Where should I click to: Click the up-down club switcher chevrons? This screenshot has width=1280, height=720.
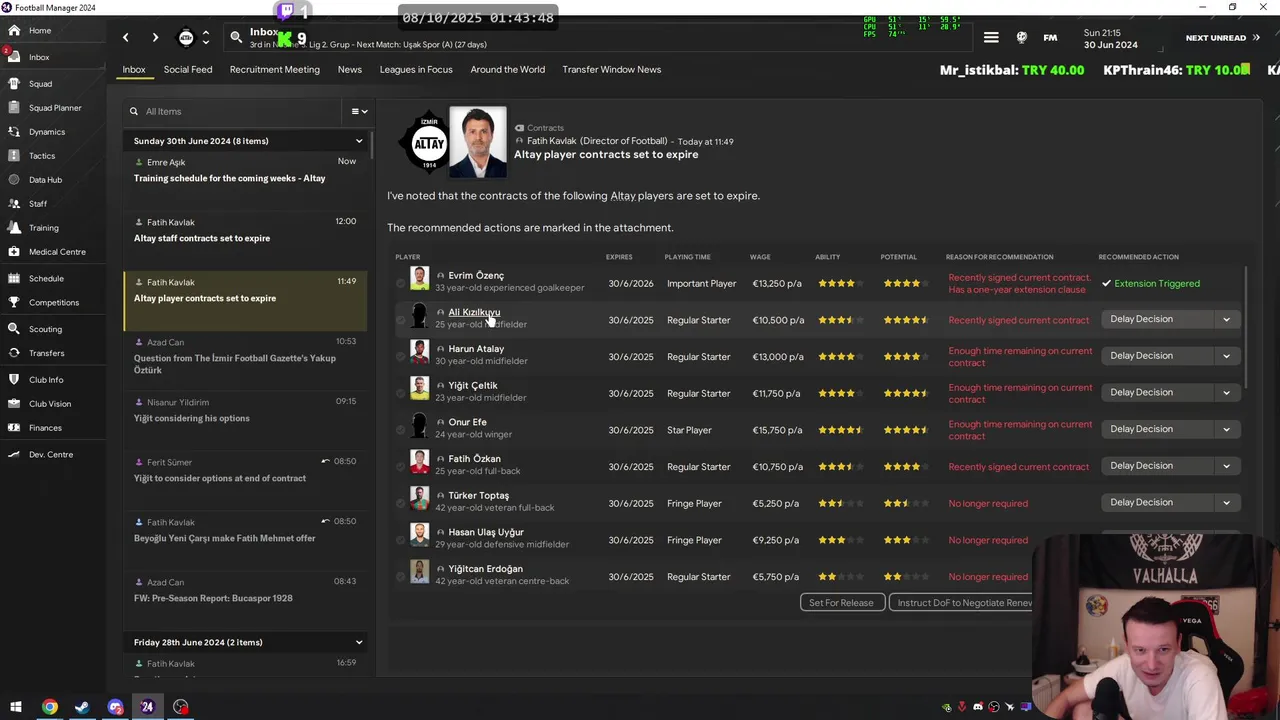(x=206, y=38)
